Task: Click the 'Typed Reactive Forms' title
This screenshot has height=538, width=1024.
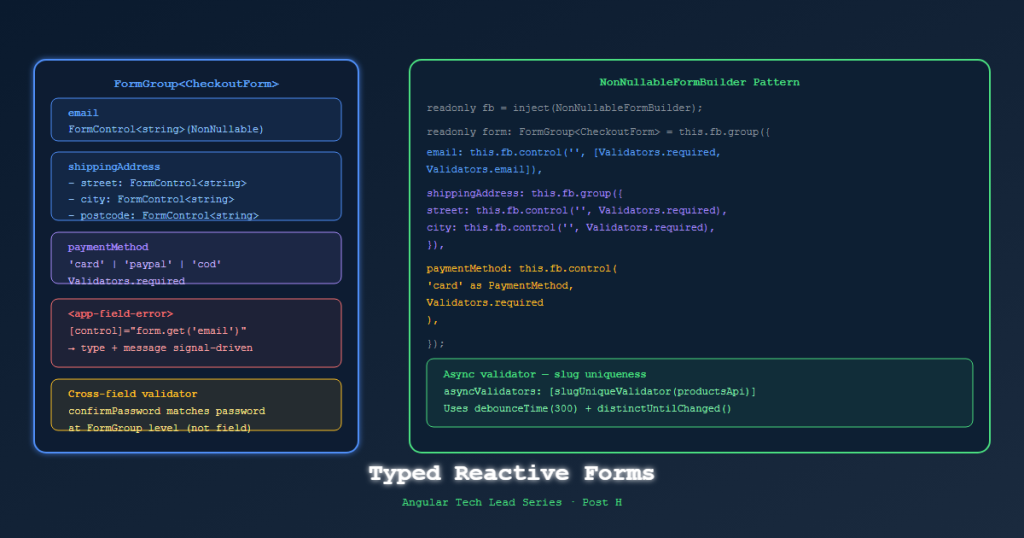Action: (511, 473)
